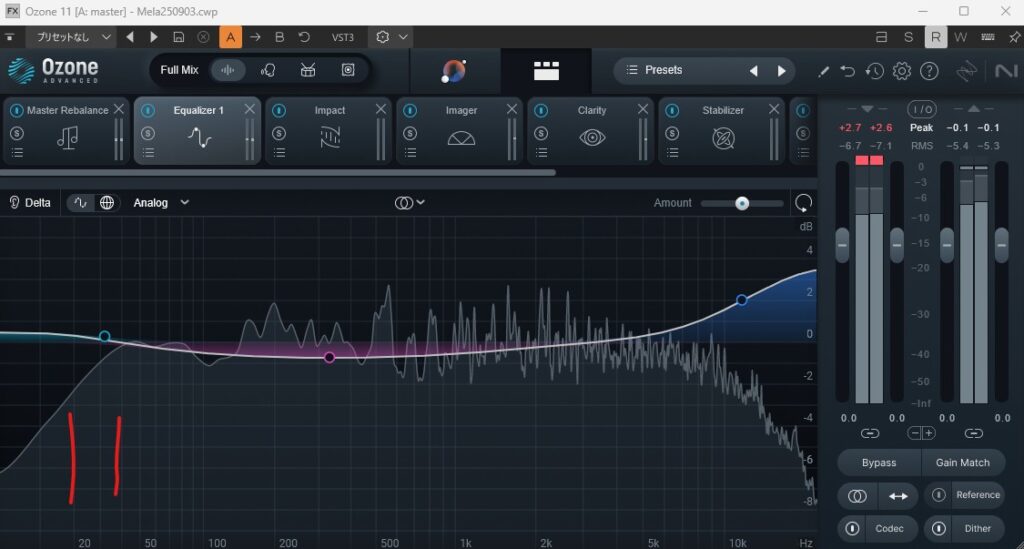Toggle power of Master Rebalance module
Image resolution: width=1024 pixels, height=549 pixels.
(17, 110)
